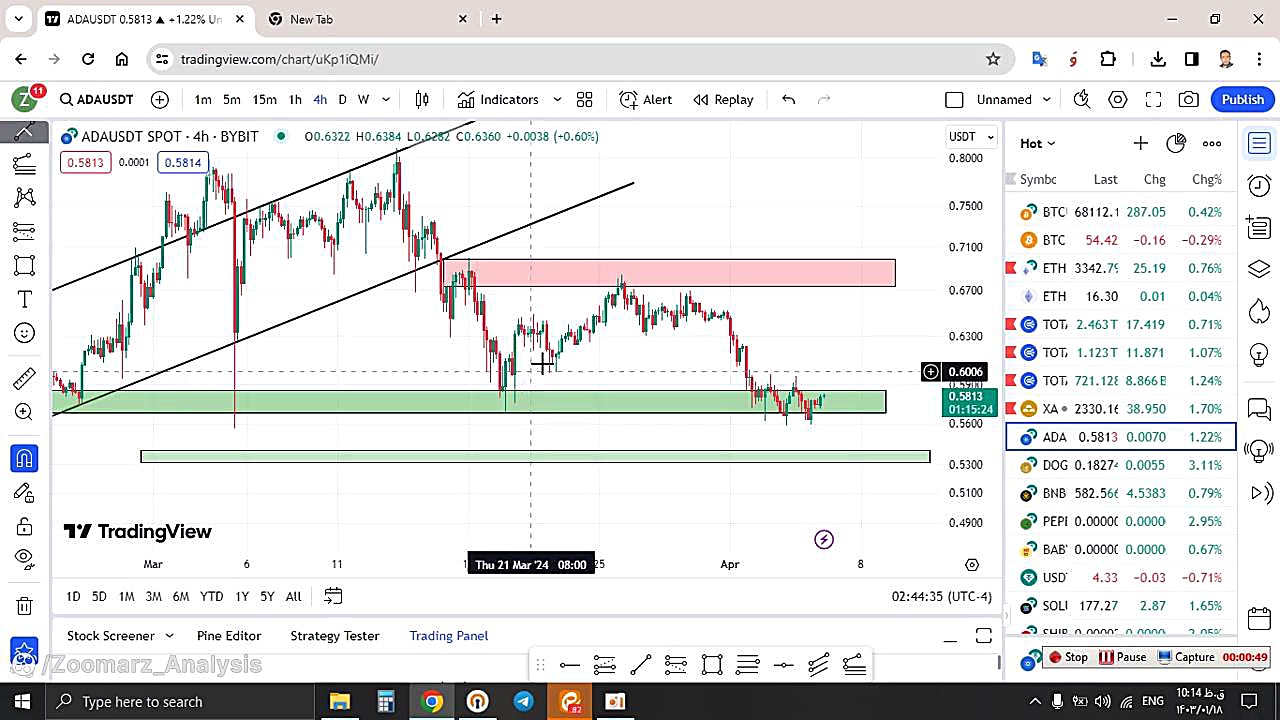Add symbol to the watchlist
Viewport: 1280px width, 720px height.
1140,143
